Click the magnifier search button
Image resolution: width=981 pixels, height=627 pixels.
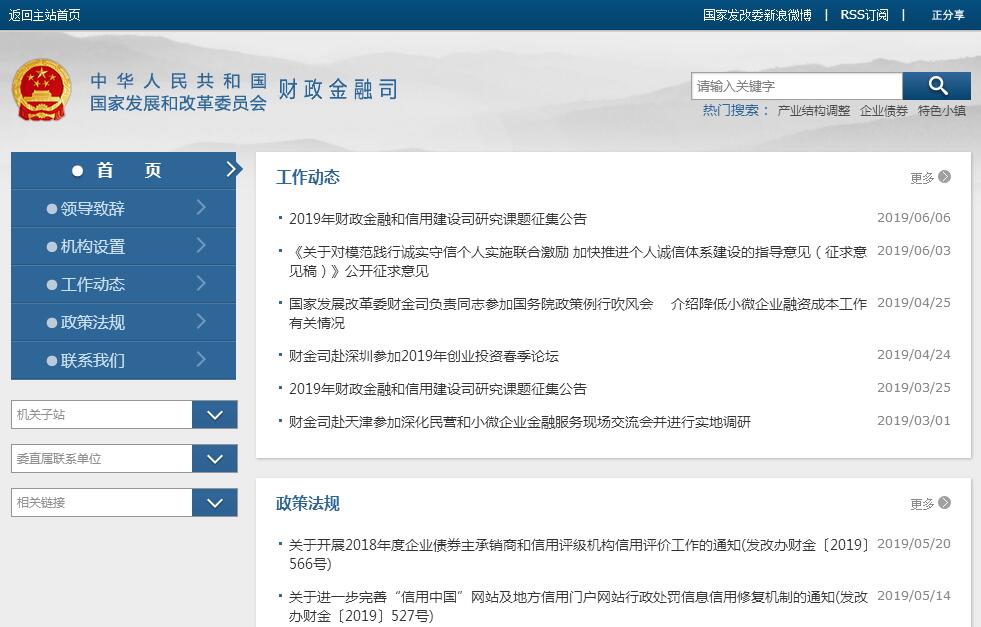(936, 86)
